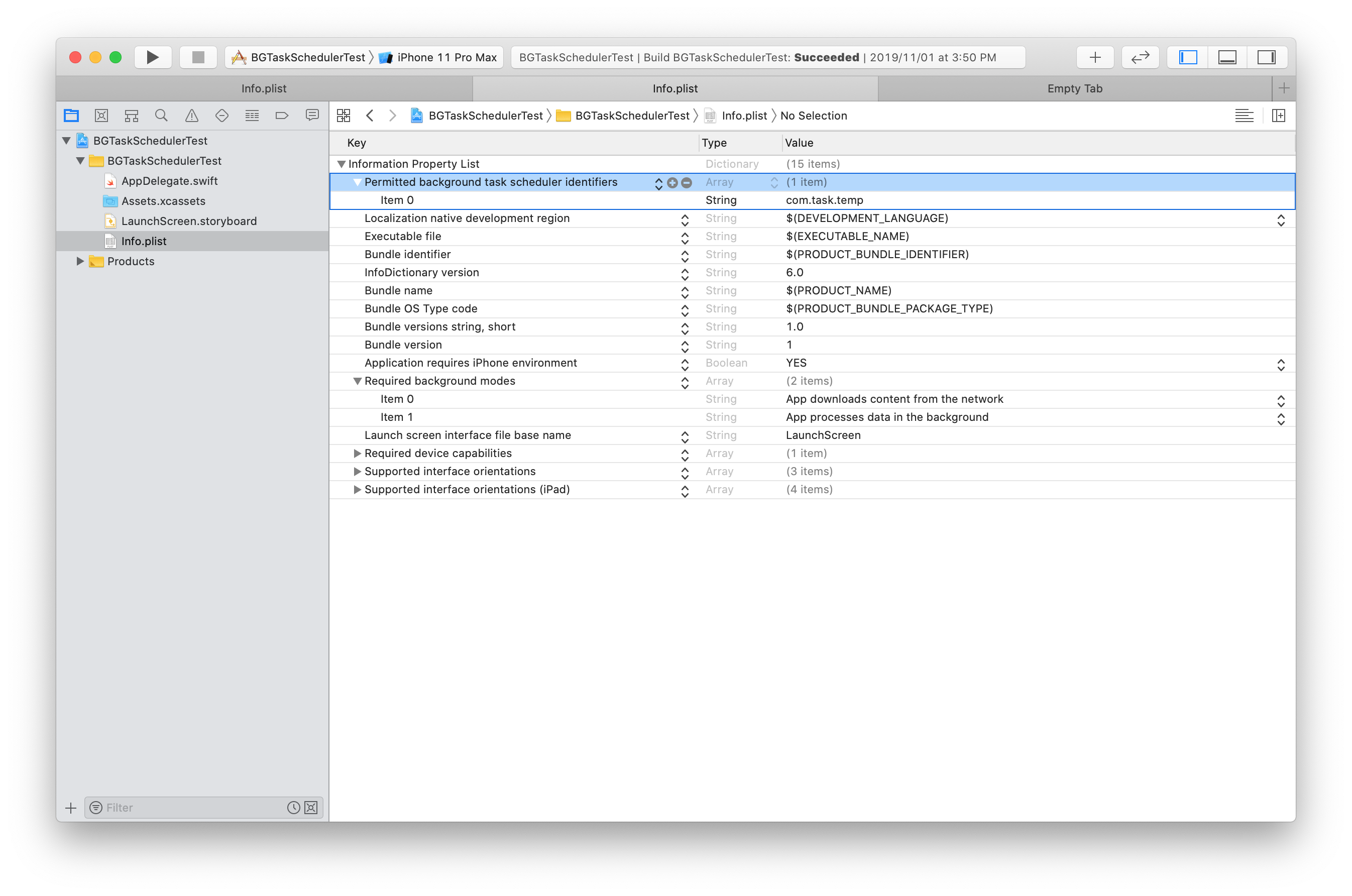Viewport: 1352px width, 896px height.
Task: Click the Library plus button in toolbar
Action: coord(1094,57)
